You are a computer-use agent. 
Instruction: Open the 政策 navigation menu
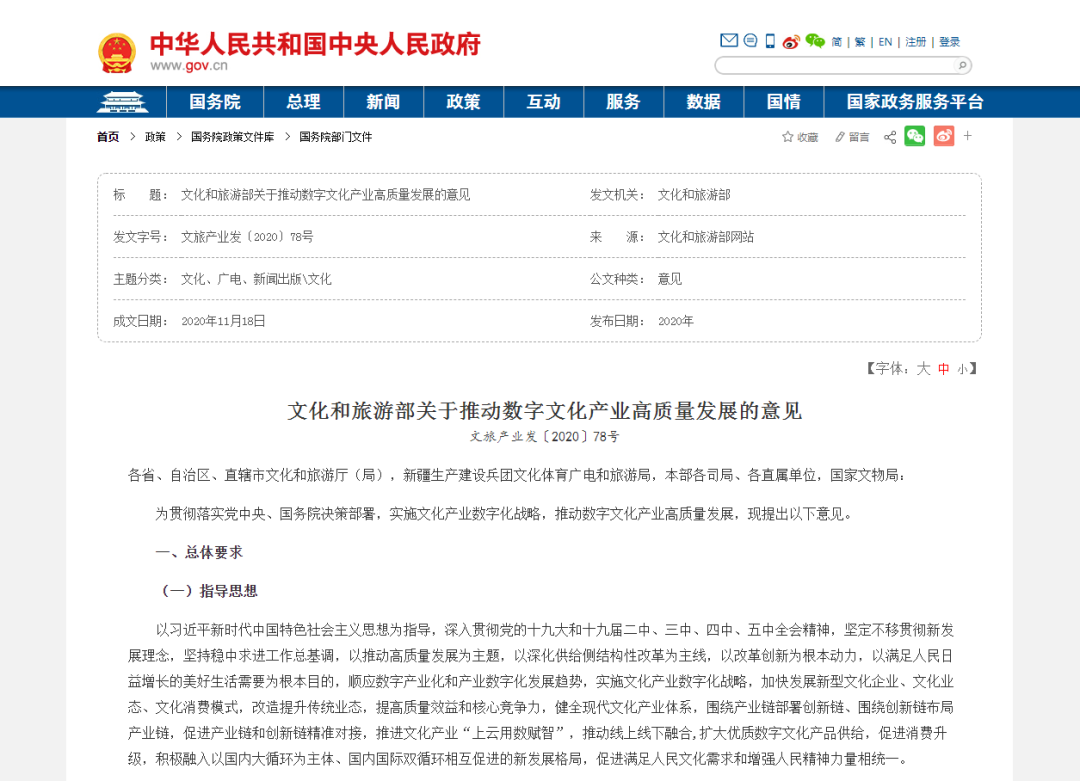(x=463, y=101)
